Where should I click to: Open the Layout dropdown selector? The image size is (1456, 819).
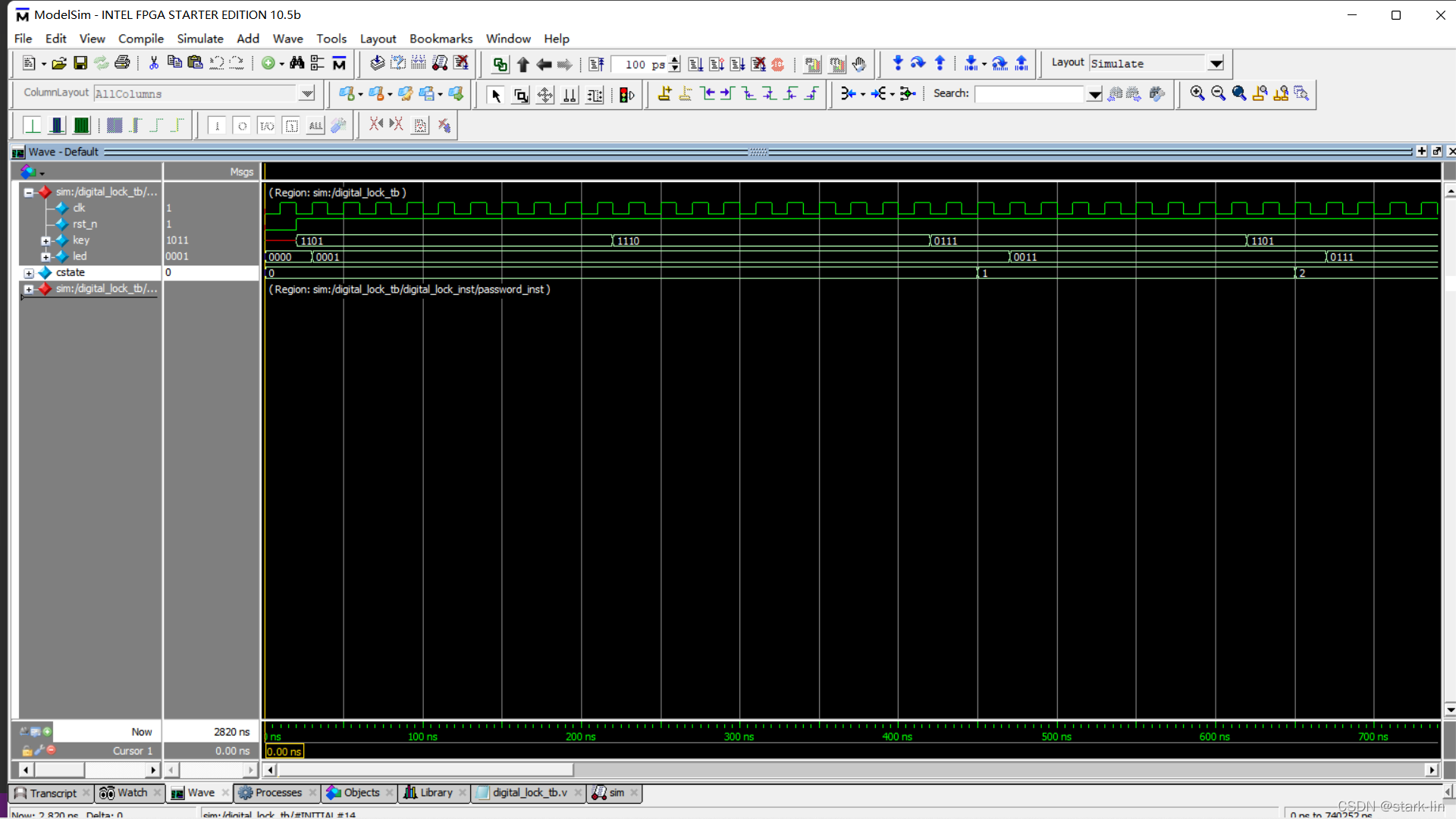(1217, 63)
